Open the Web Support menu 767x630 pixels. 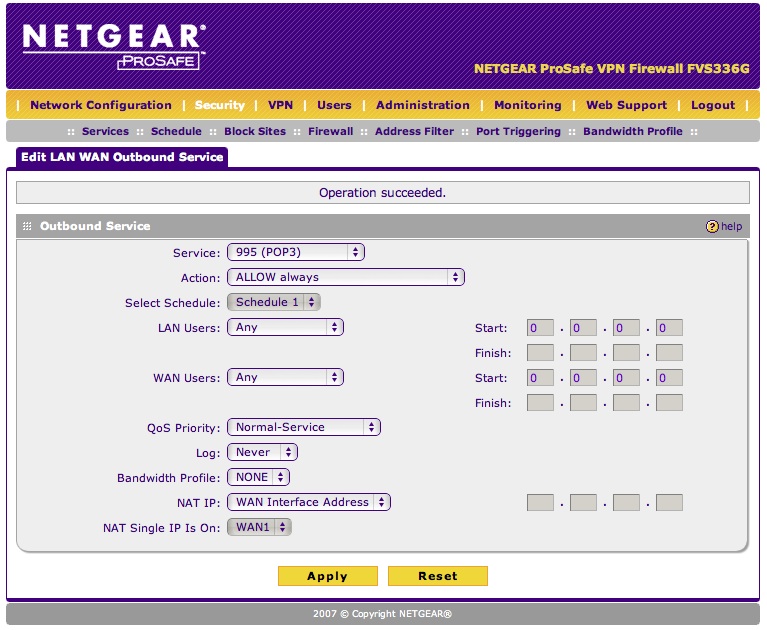pos(627,105)
